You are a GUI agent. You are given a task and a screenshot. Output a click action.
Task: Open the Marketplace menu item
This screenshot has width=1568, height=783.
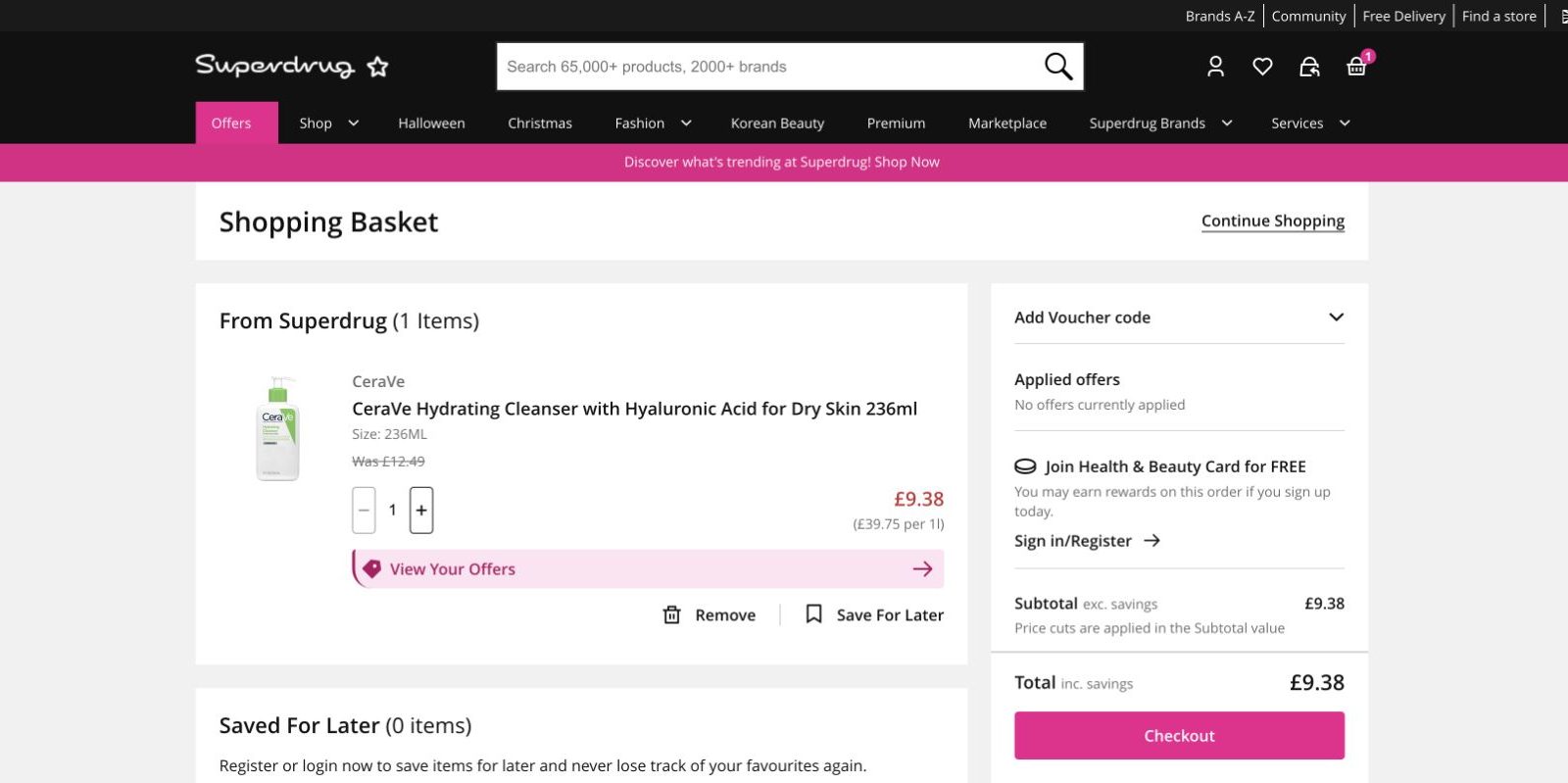(x=1007, y=123)
